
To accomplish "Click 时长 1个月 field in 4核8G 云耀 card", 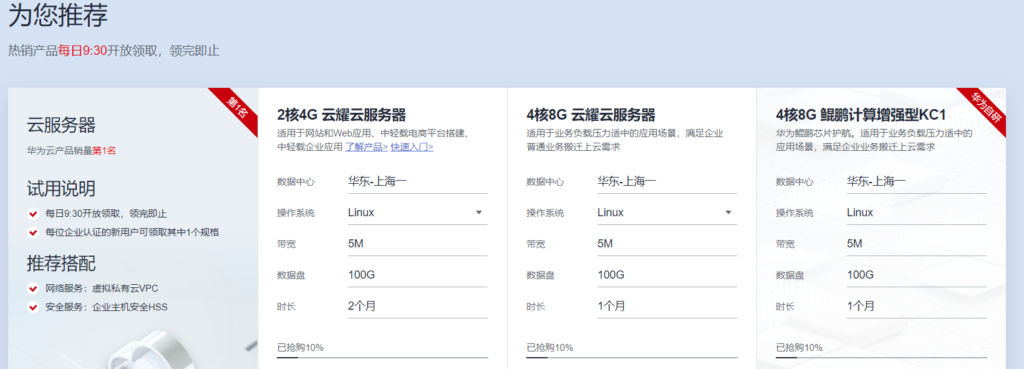I will [667, 306].
